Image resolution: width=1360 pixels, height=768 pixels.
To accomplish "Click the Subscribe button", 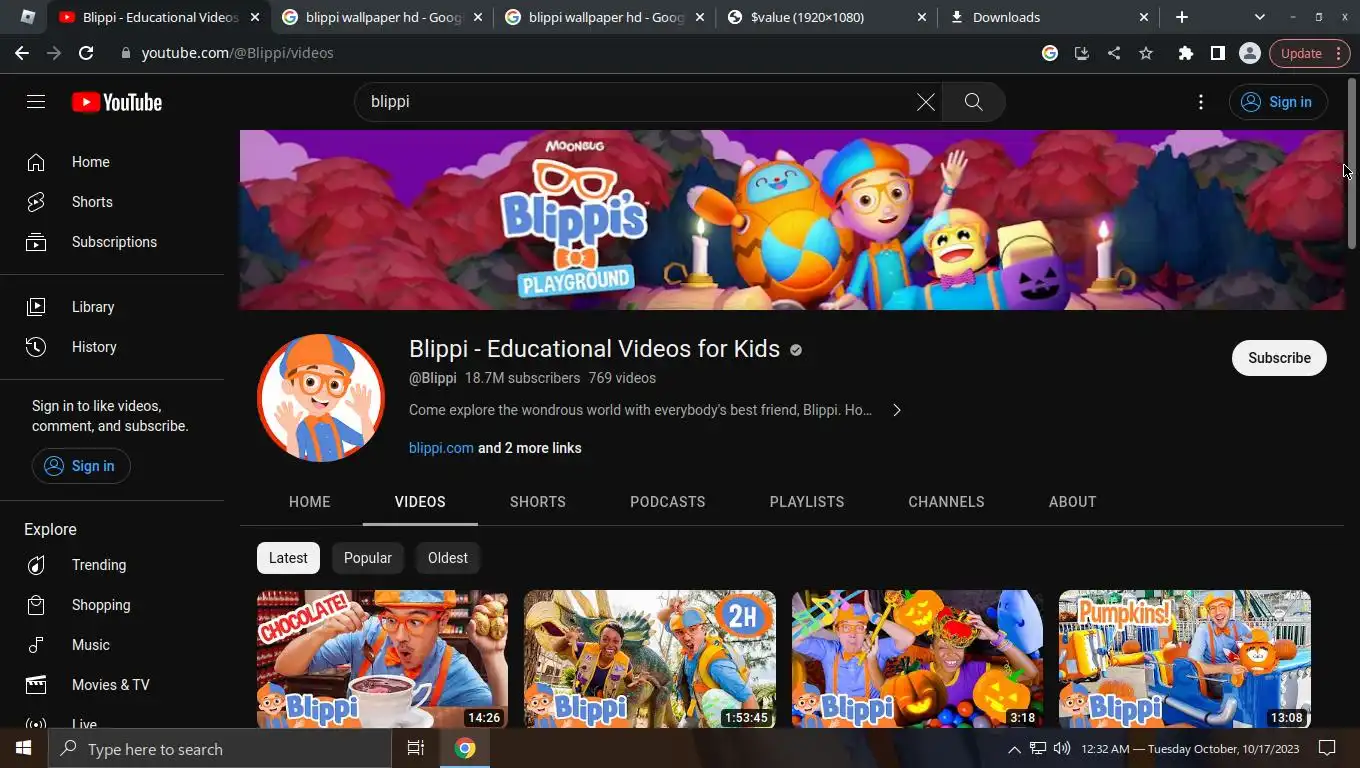I will (1279, 358).
